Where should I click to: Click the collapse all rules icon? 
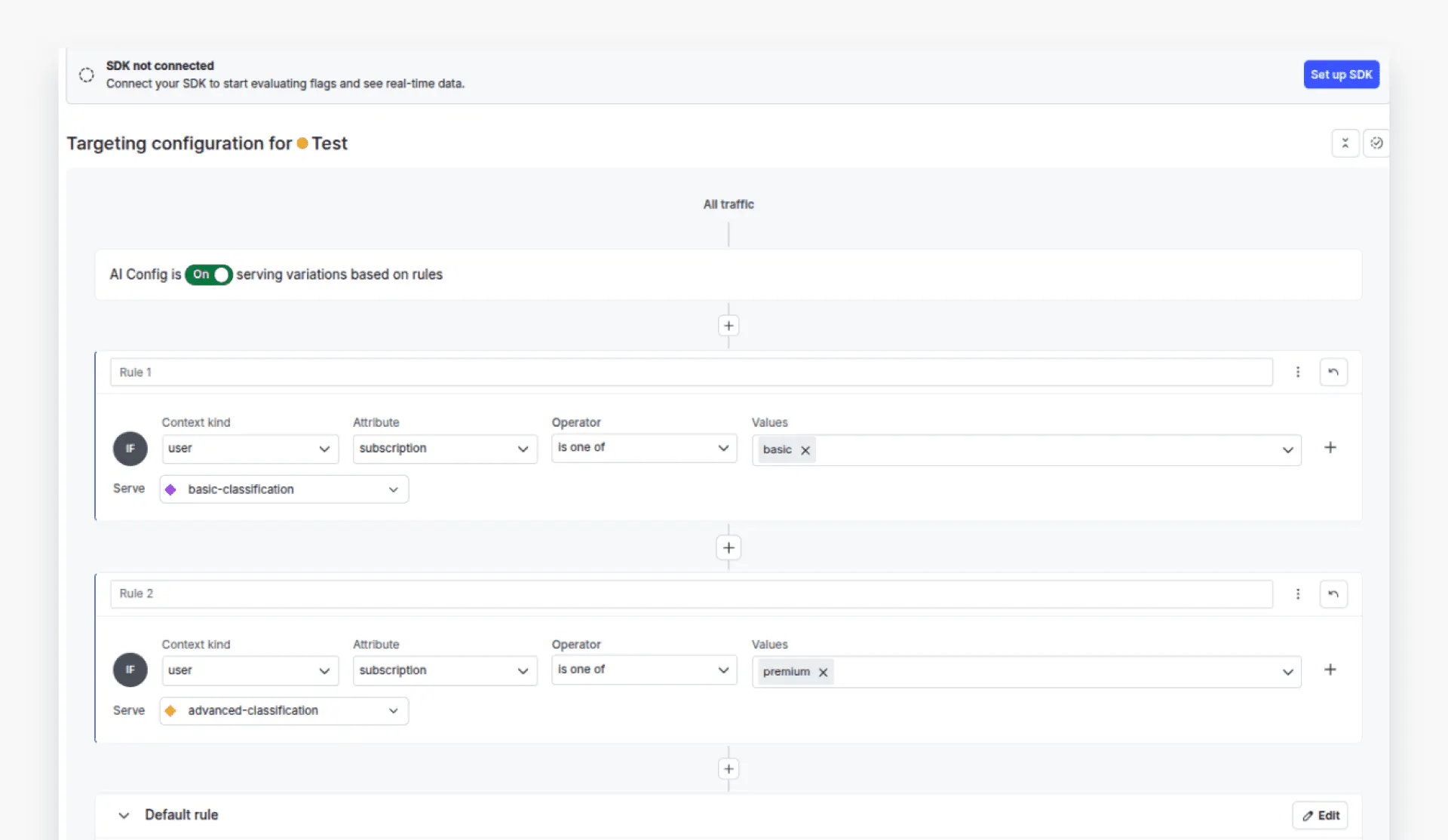pyautogui.click(x=1345, y=143)
